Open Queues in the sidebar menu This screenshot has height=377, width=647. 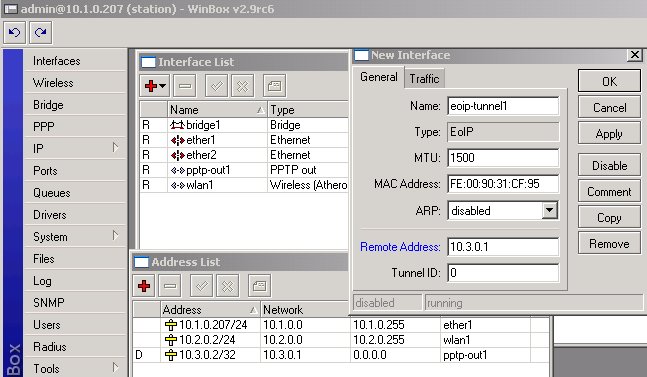75,193
